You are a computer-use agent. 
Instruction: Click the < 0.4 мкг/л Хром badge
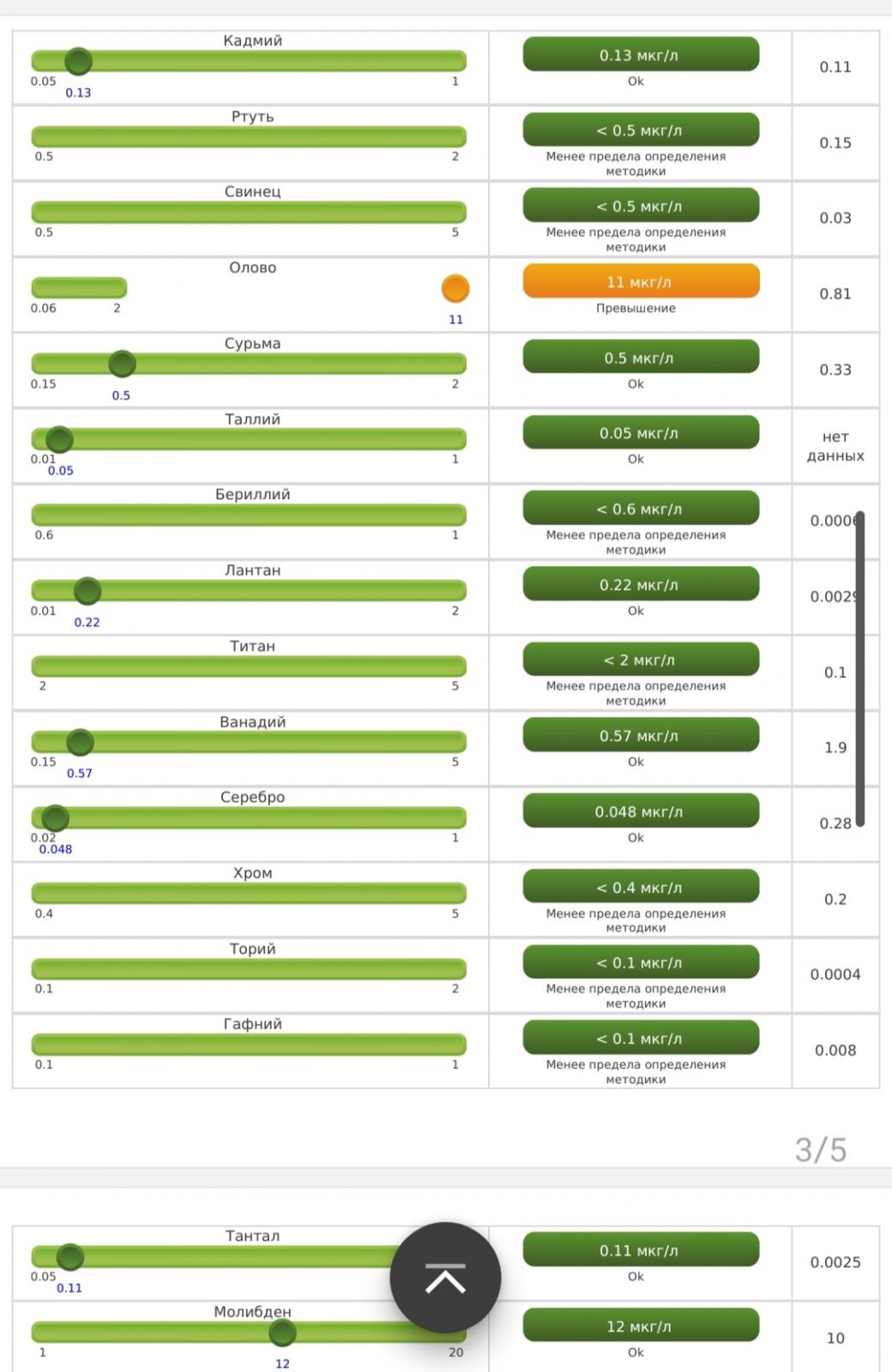coord(641,888)
